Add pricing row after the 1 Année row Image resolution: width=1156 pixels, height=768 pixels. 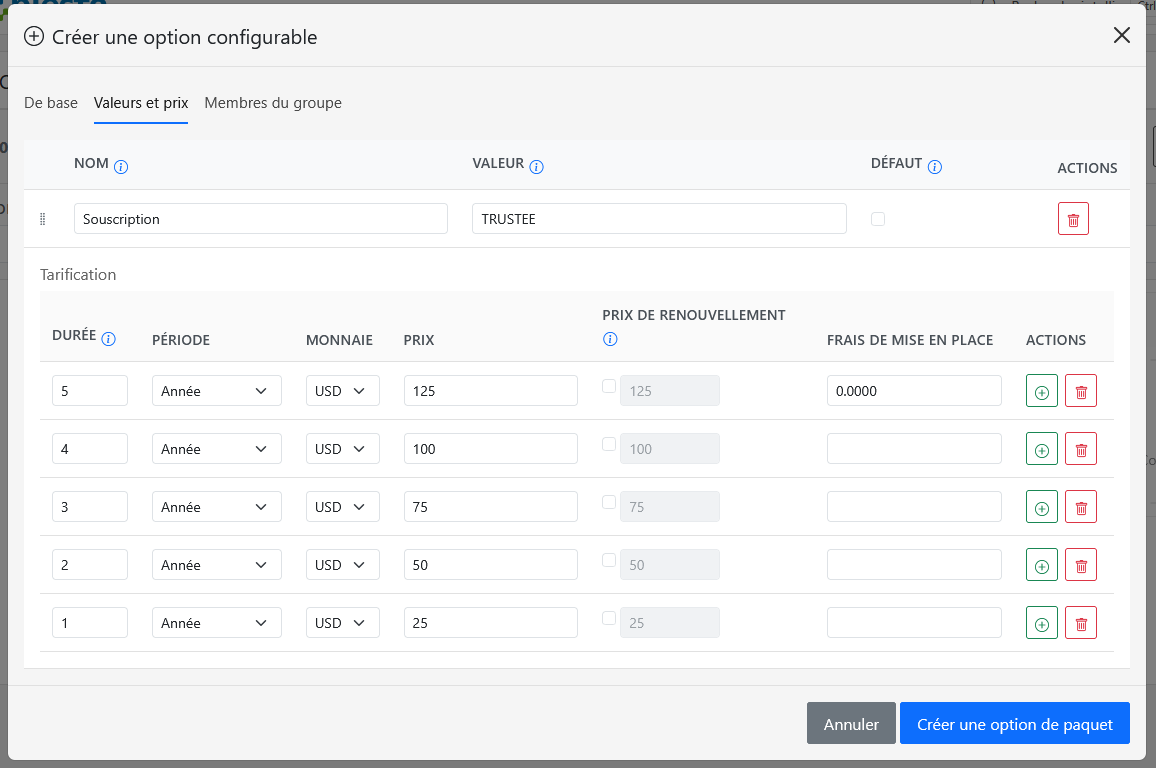point(1042,624)
